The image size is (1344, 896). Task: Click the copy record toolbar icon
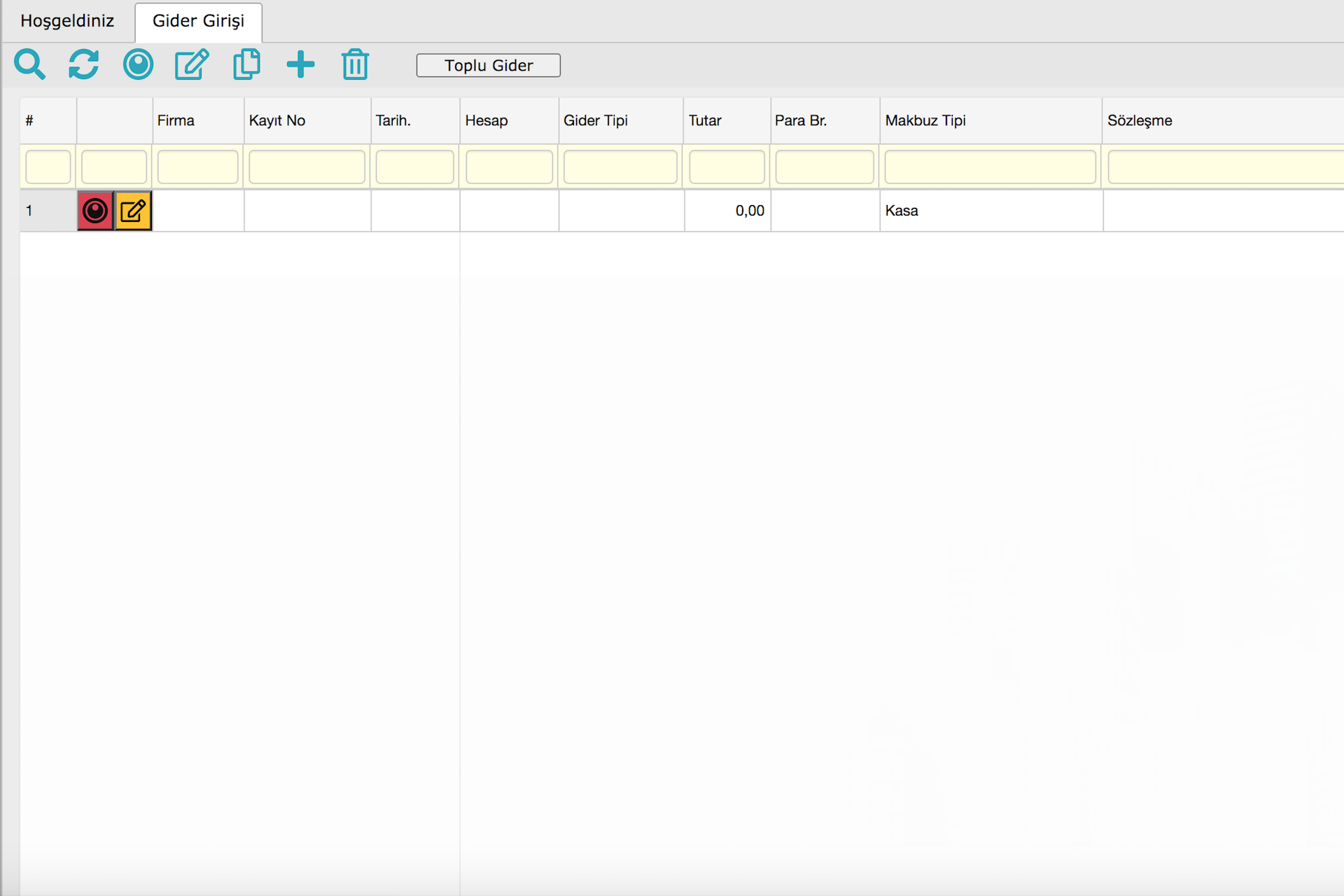pos(246,64)
